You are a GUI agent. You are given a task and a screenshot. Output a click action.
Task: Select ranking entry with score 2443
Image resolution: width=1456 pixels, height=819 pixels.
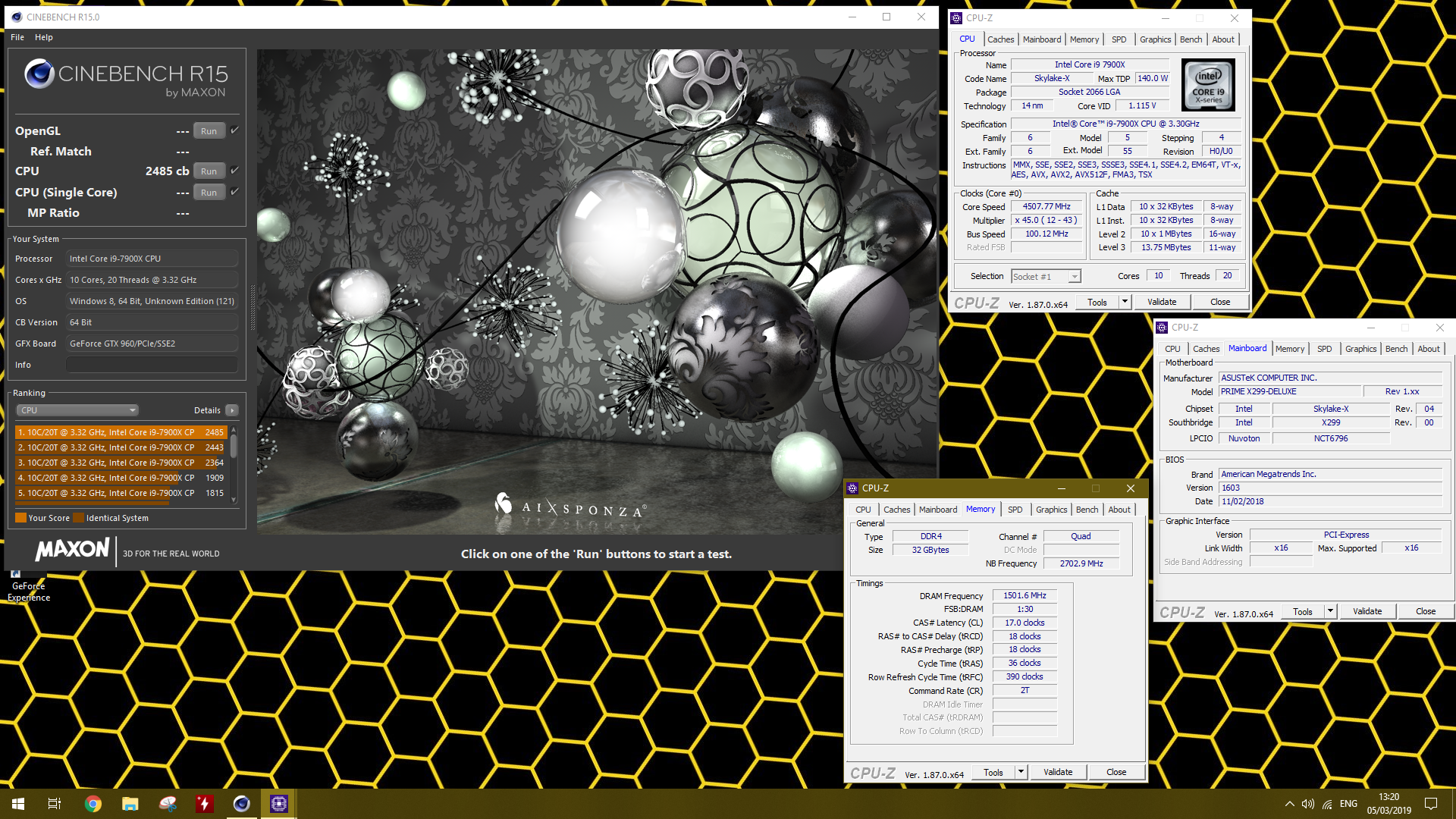(121, 447)
